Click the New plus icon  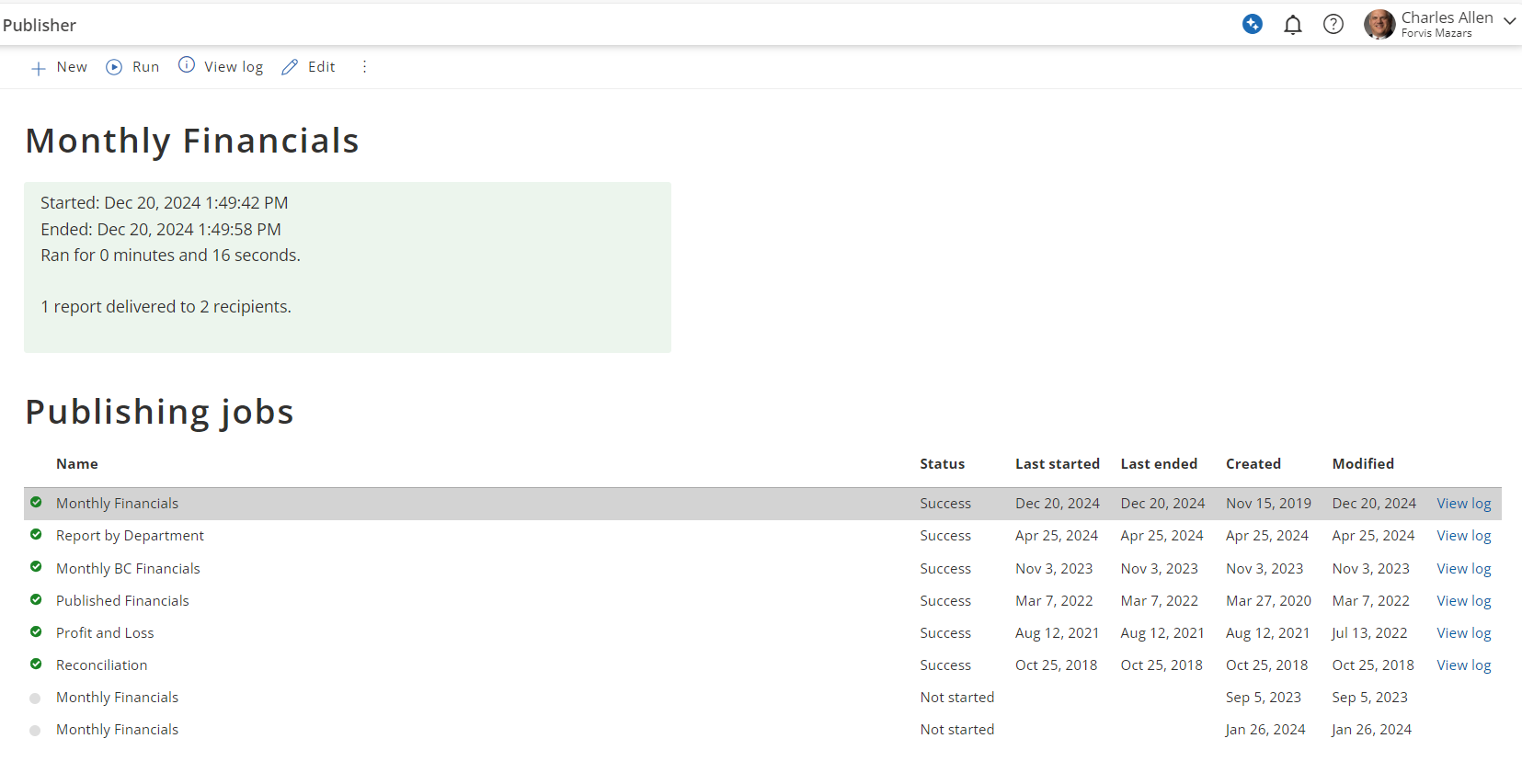tap(39, 68)
